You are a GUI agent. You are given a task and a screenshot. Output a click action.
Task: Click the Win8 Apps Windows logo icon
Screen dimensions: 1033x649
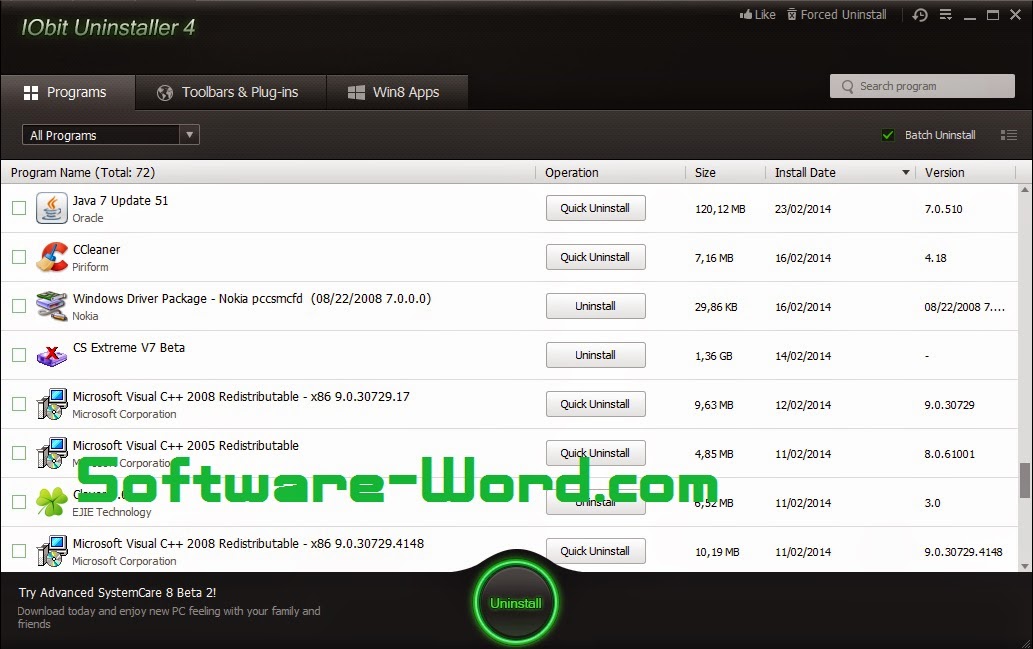pyautogui.click(x=356, y=92)
